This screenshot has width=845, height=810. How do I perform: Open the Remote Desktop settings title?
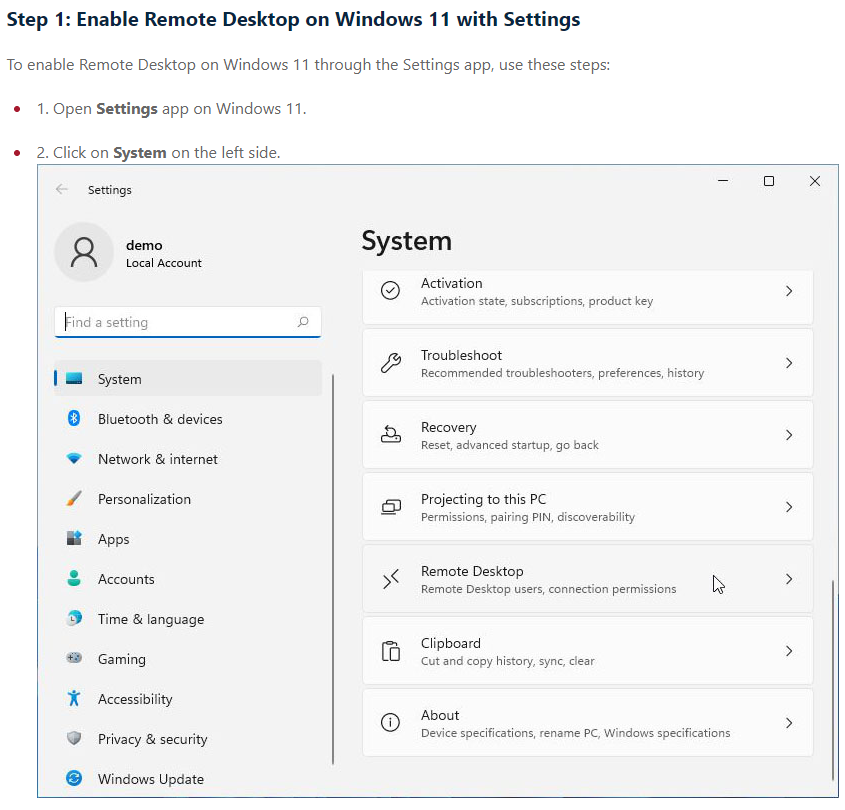click(472, 571)
